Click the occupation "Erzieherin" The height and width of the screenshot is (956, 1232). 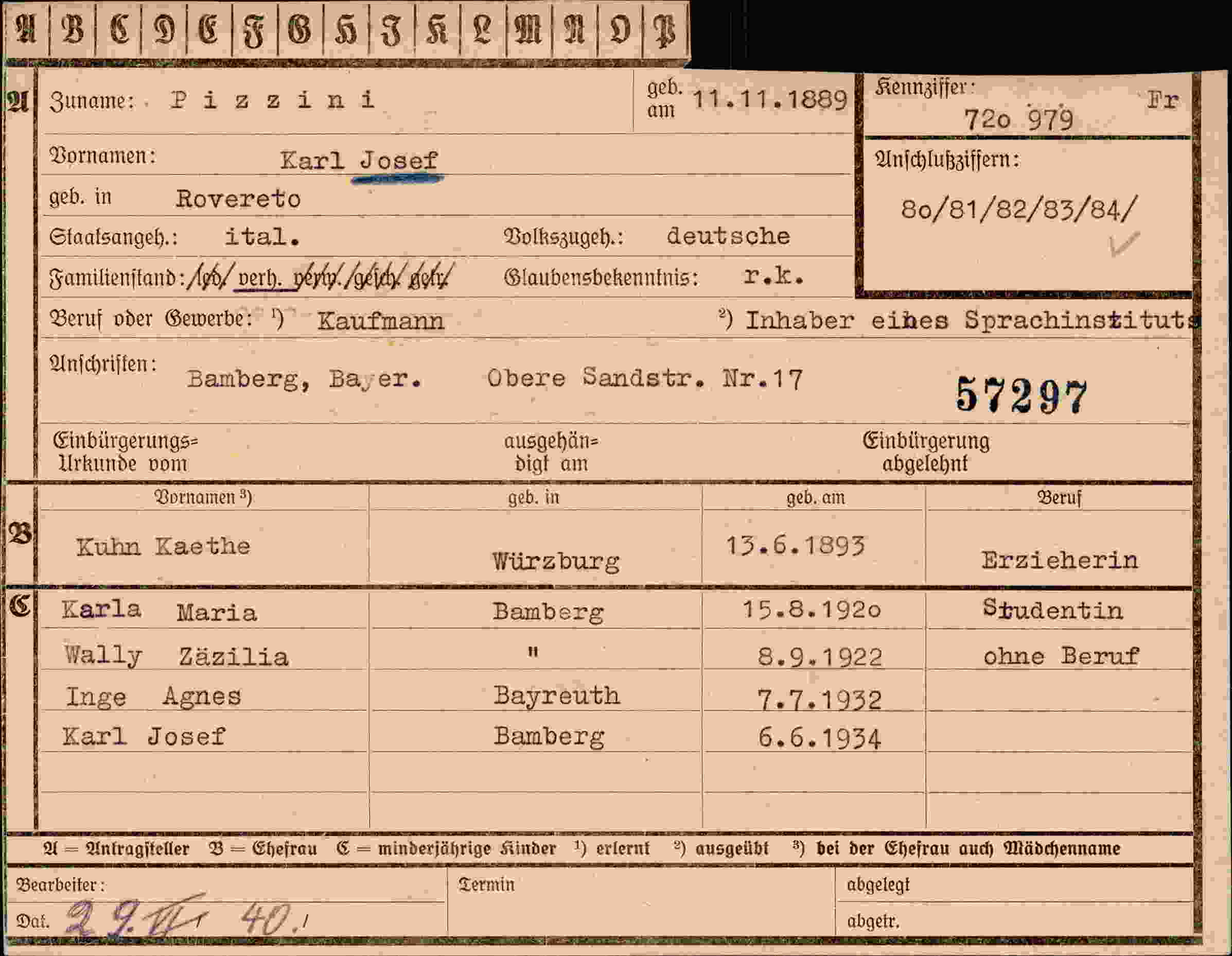point(1060,561)
